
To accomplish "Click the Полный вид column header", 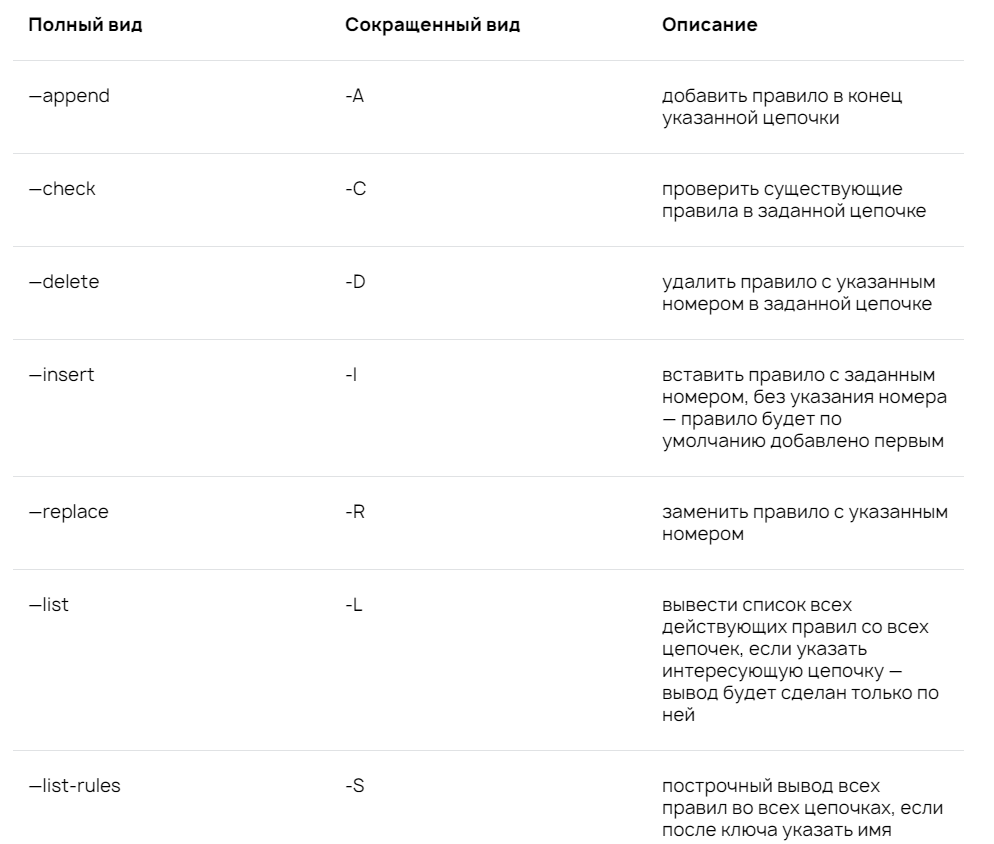I will coord(86,25).
